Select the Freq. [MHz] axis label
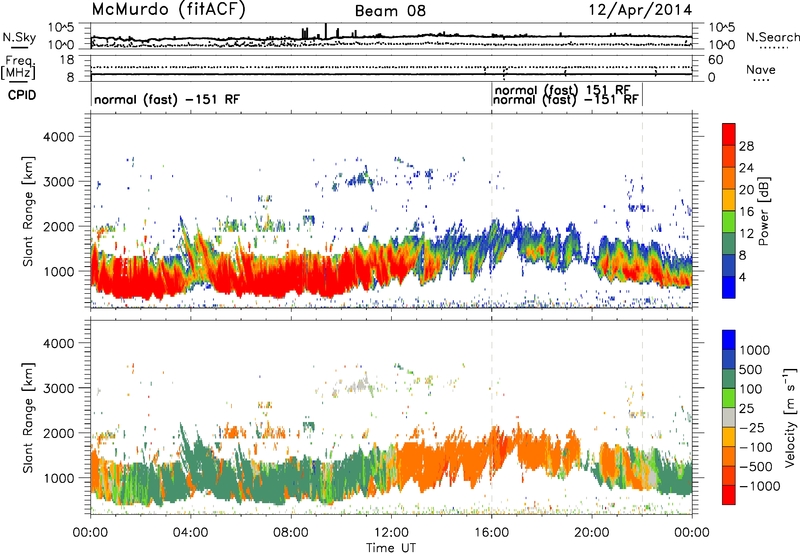 [18, 67]
